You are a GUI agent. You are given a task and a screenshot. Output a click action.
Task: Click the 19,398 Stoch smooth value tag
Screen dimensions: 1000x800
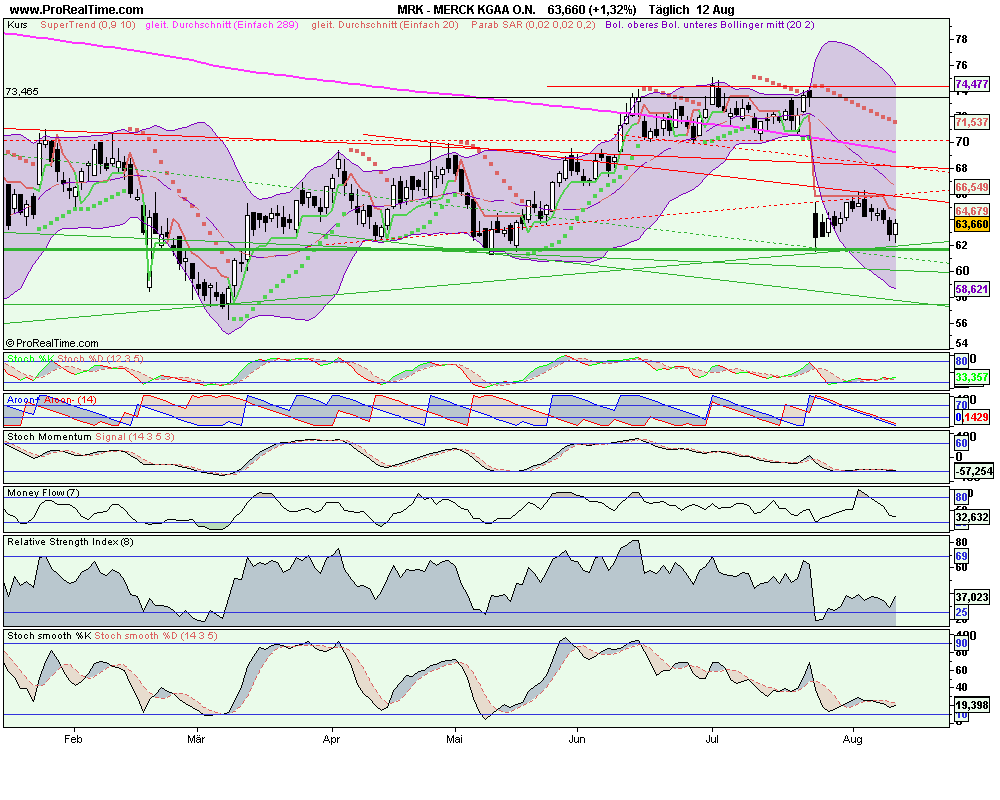(x=972, y=706)
